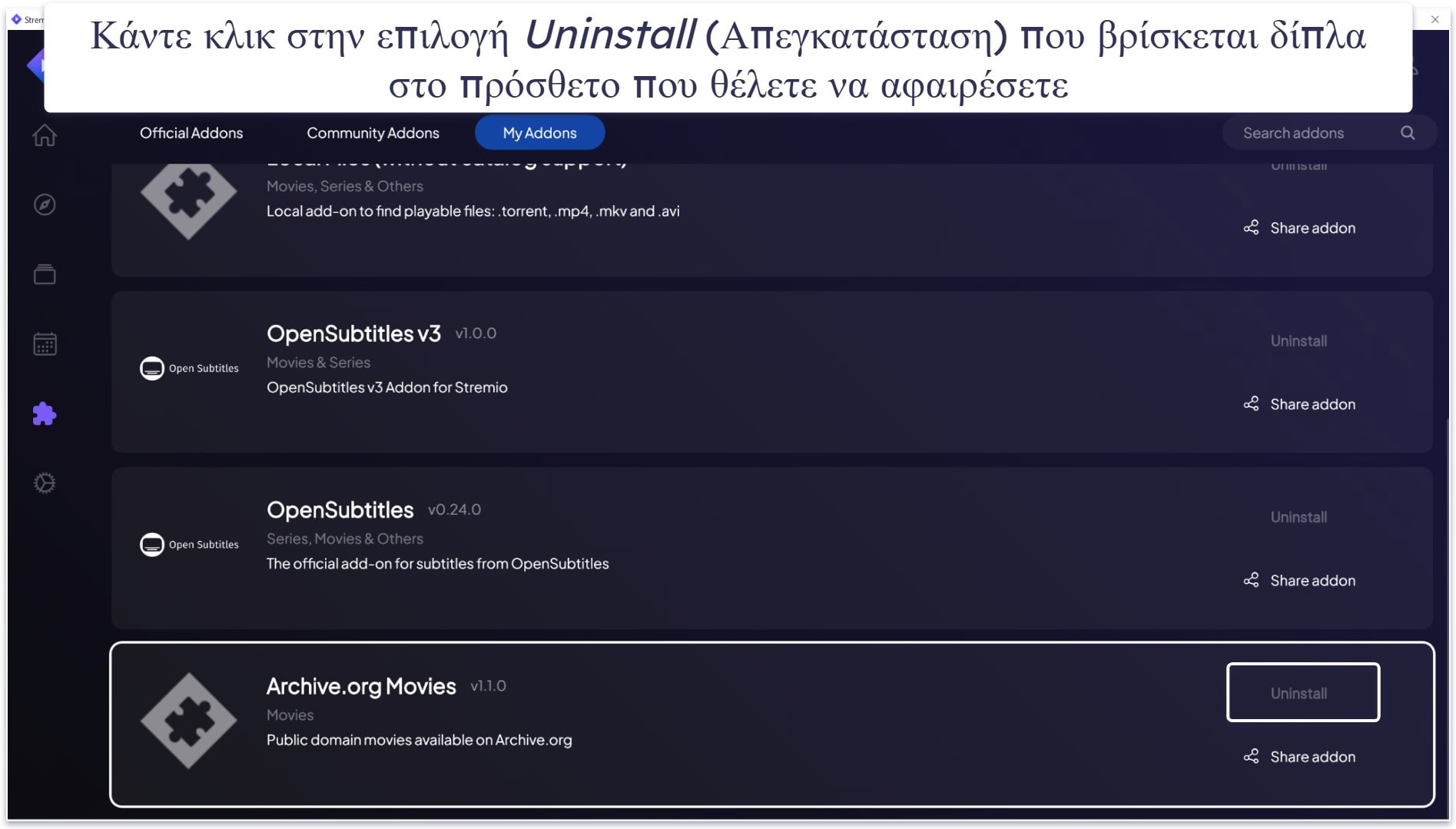Uninstall the OpenSubtitles v0.24.0 addon

tap(1298, 517)
